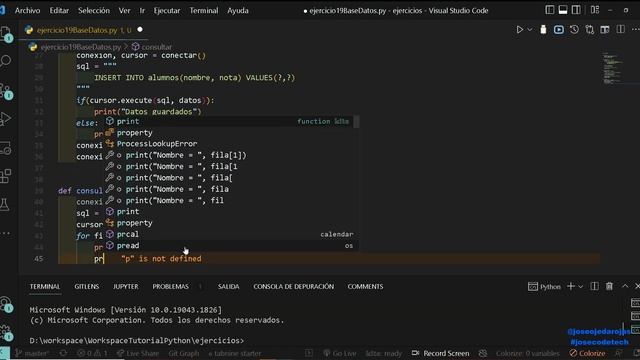Open the Remote Explorer view
The width and height of the screenshot is (640, 360).
point(6,148)
